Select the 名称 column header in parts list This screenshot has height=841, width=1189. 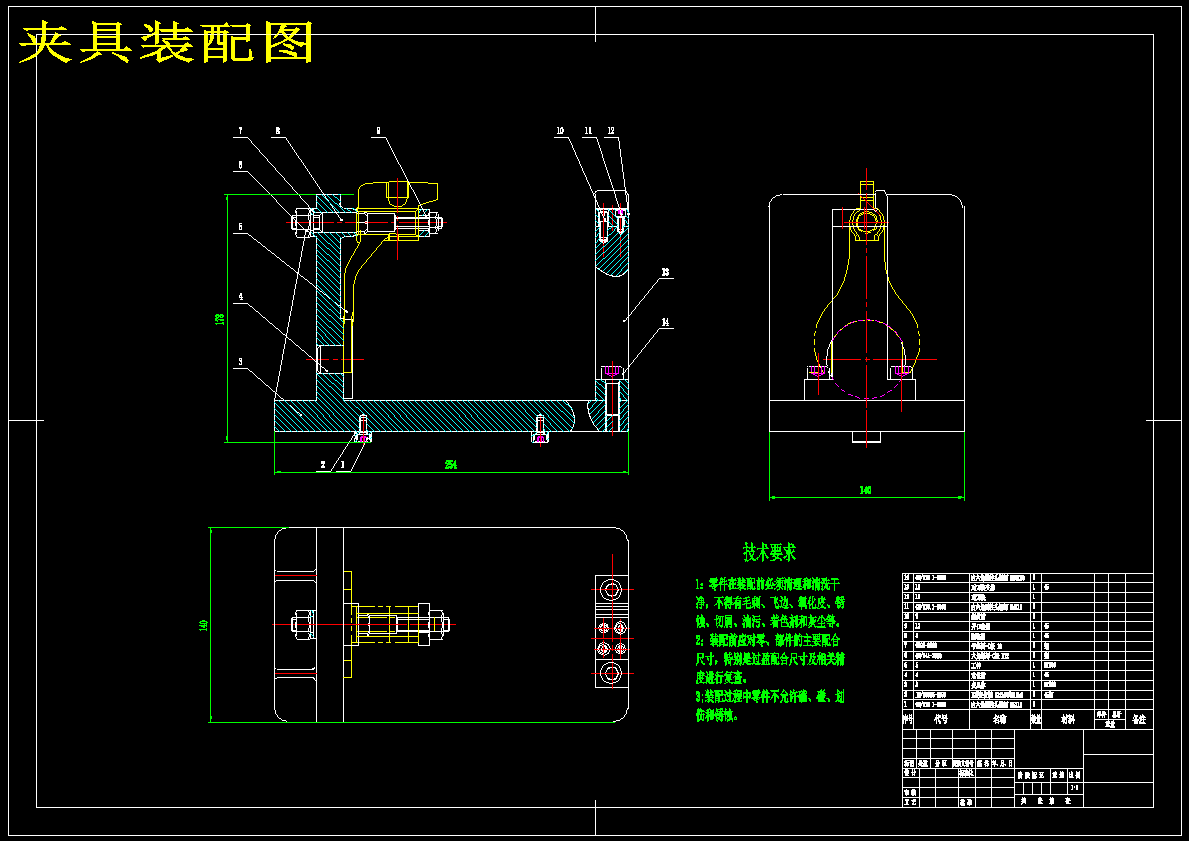[x=999, y=720]
